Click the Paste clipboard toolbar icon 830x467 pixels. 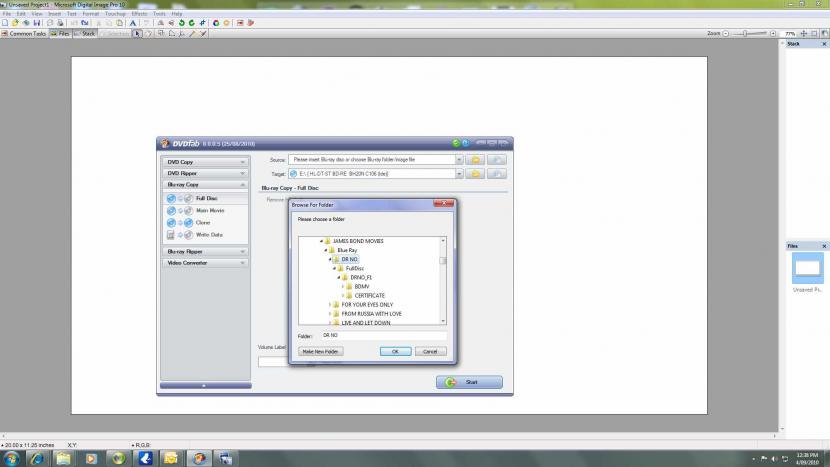point(120,23)
